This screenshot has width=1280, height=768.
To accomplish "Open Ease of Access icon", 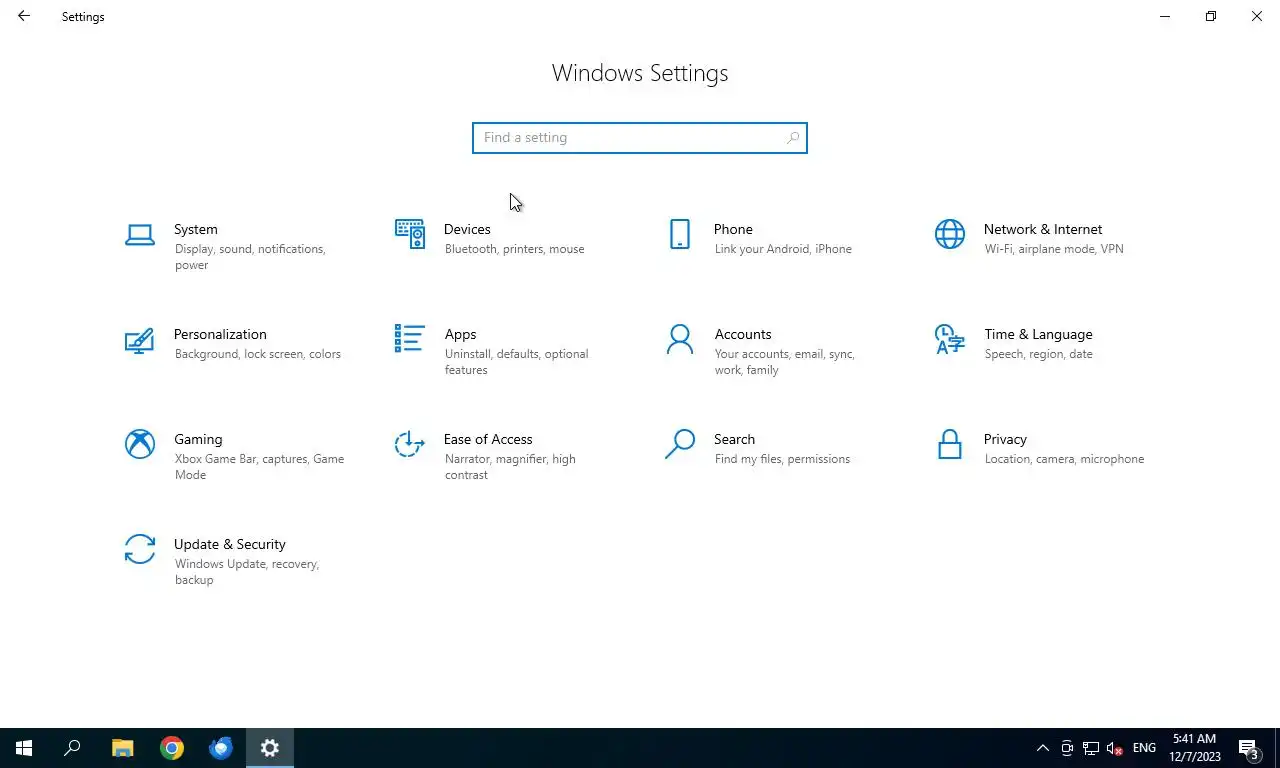I will tap(410, 444).
